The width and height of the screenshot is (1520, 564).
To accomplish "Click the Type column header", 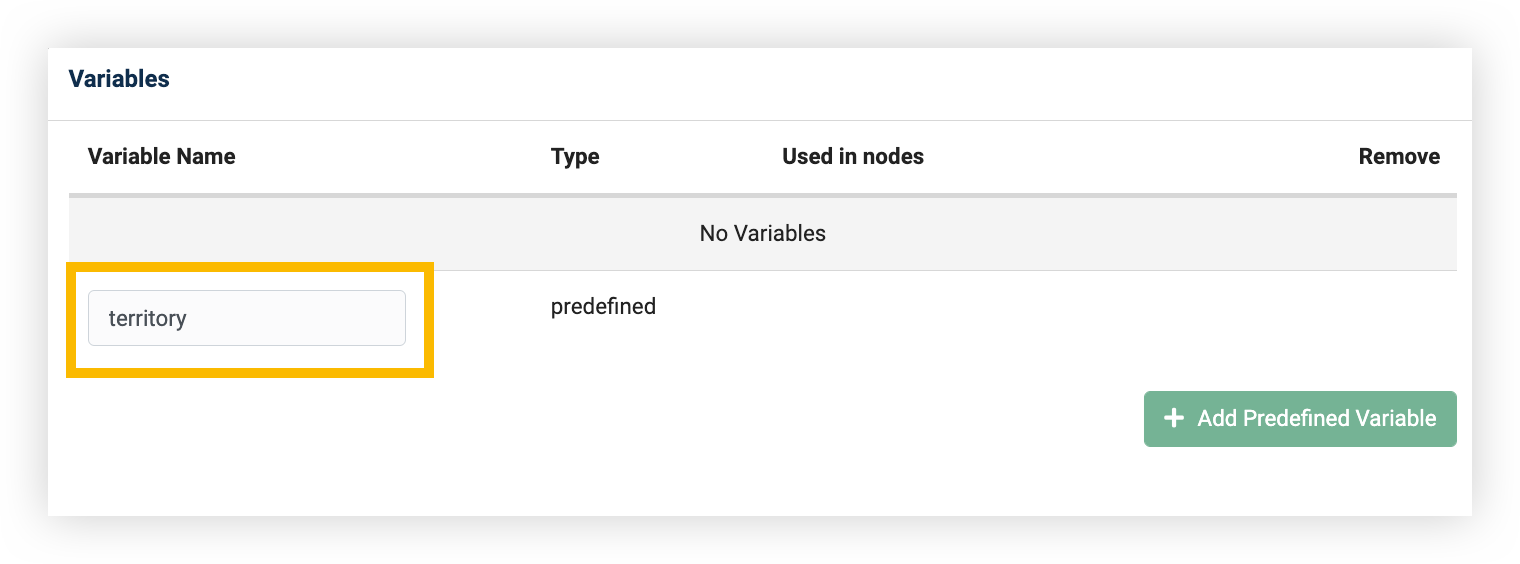I will pyautogui.click(x=575, y=157).
